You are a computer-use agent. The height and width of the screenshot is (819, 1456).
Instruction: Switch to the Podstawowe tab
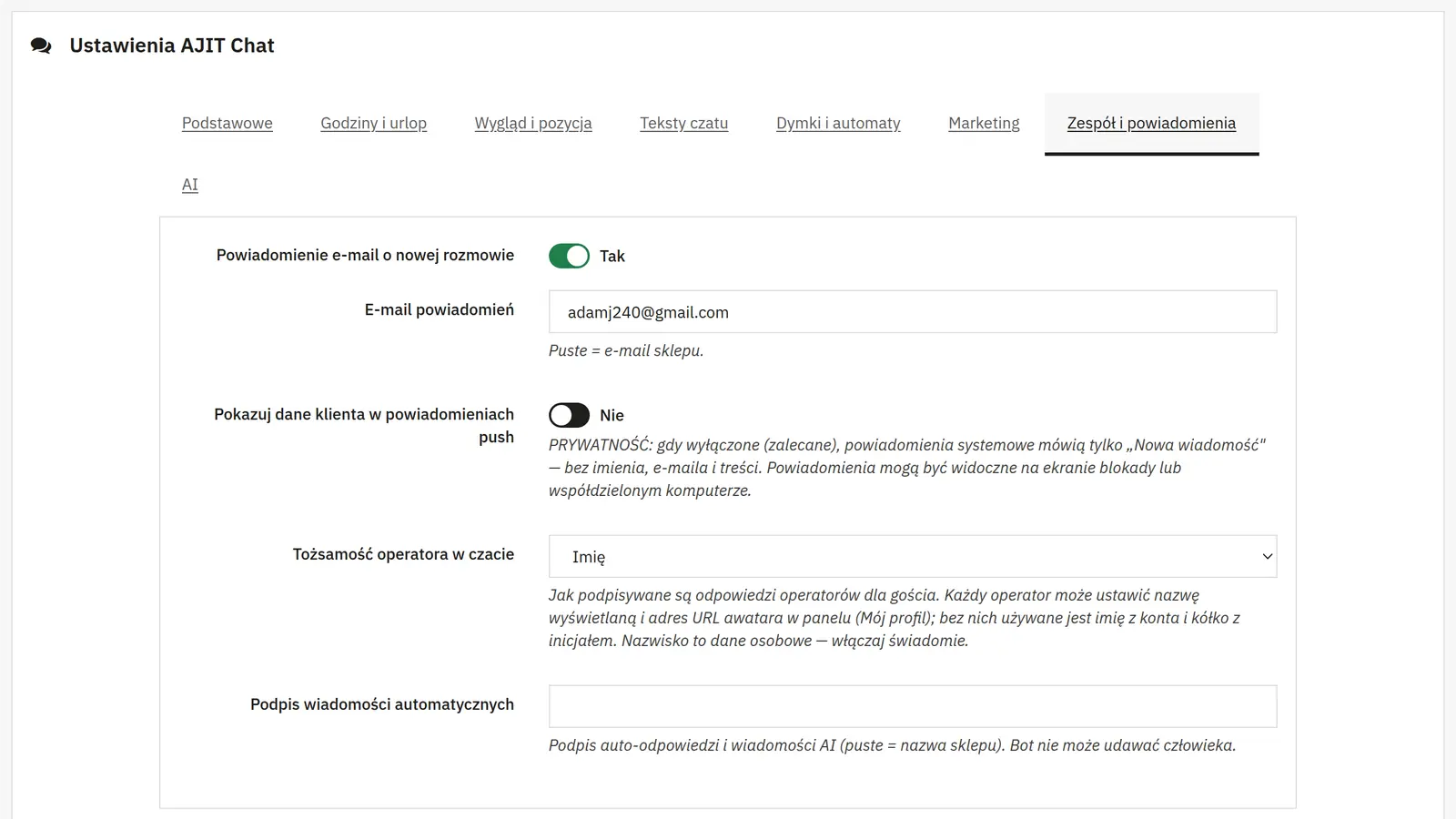pyautogui.click(x=227, y=123)
